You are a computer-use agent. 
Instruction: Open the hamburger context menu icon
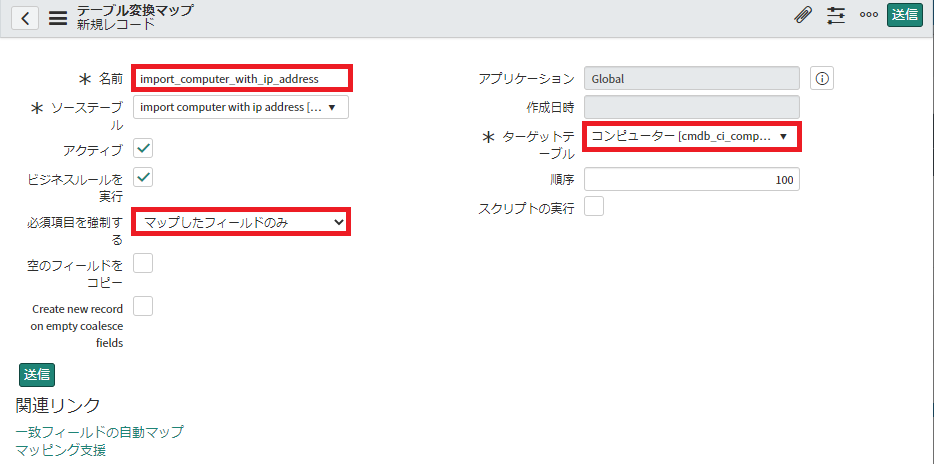click(58, 18)
